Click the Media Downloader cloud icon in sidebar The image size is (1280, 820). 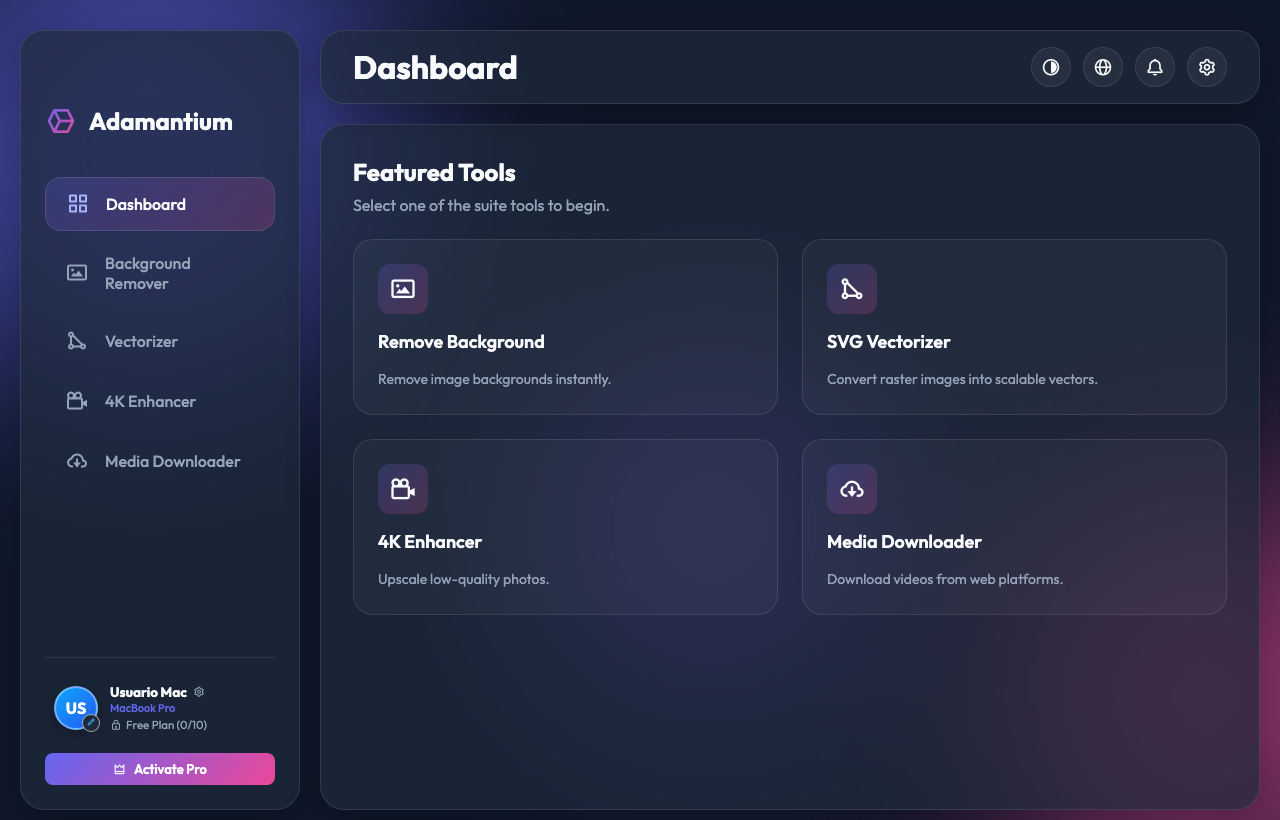[x=77, y=461]
